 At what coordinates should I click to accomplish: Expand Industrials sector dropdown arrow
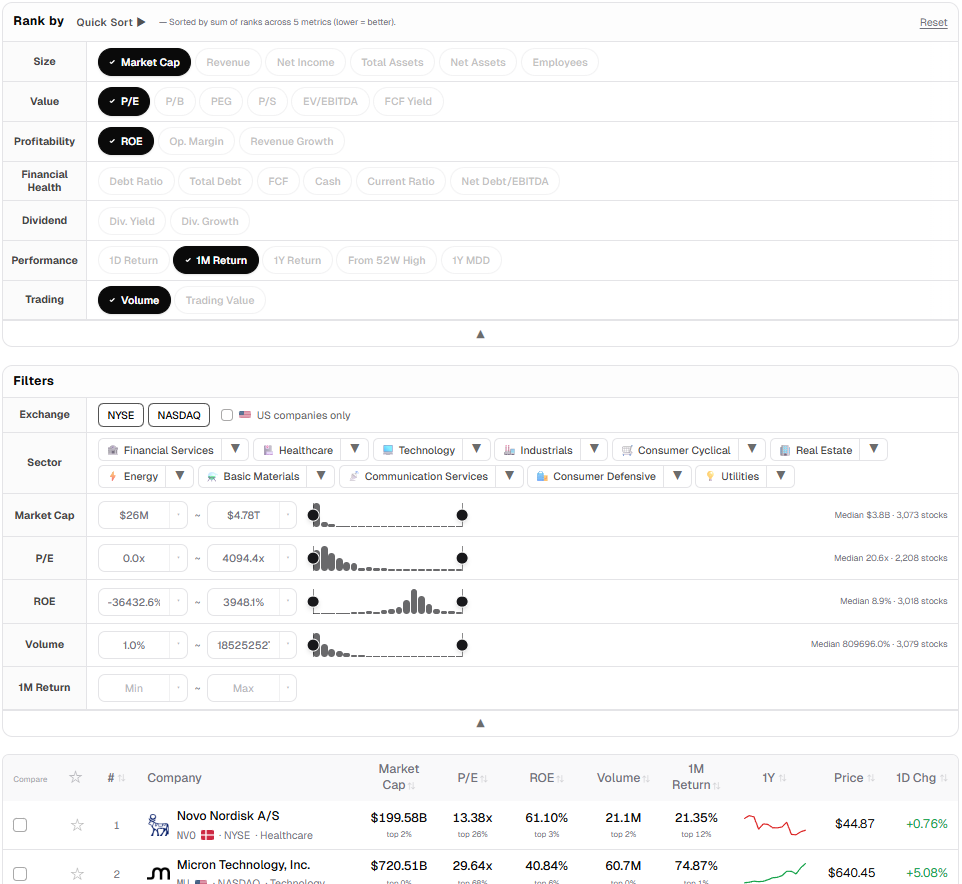(x=594, y=449)
